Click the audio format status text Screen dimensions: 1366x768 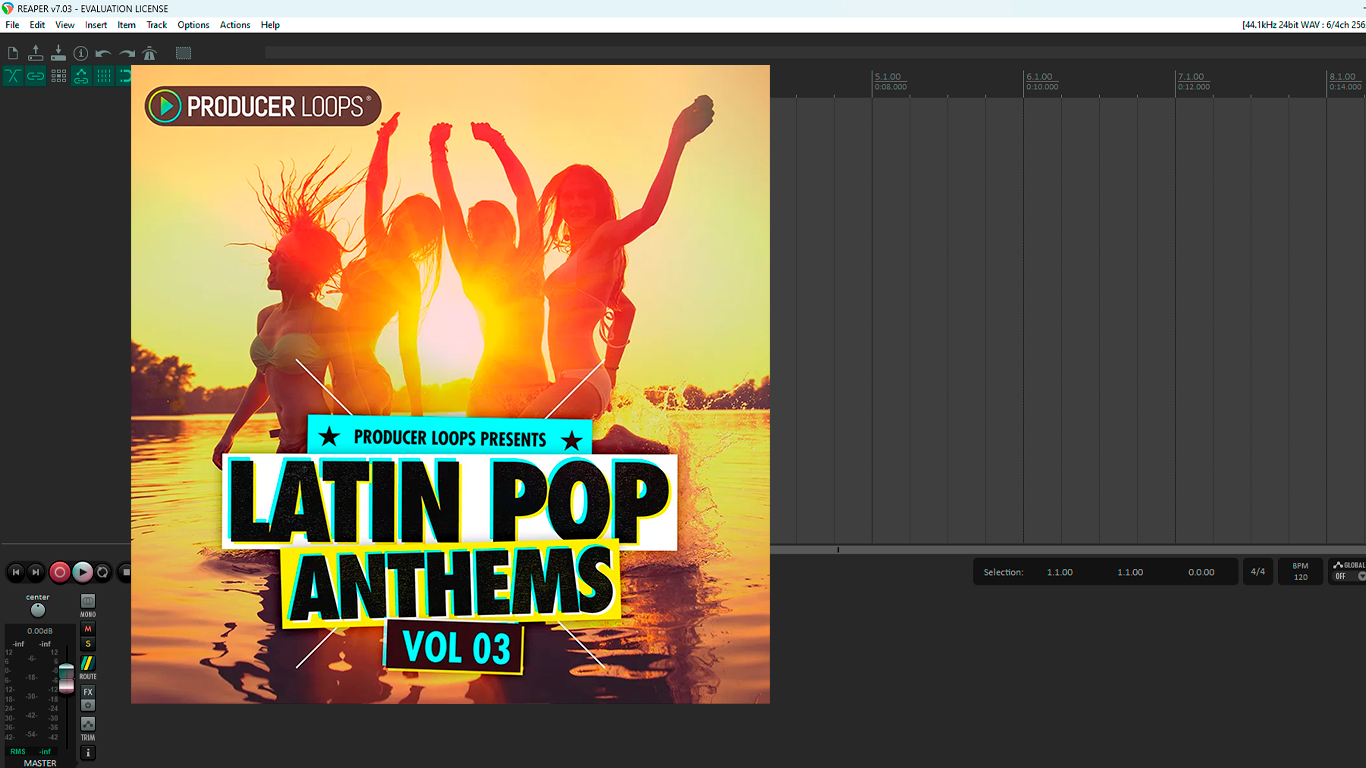pyautogui.click(x=1302, y=25)
